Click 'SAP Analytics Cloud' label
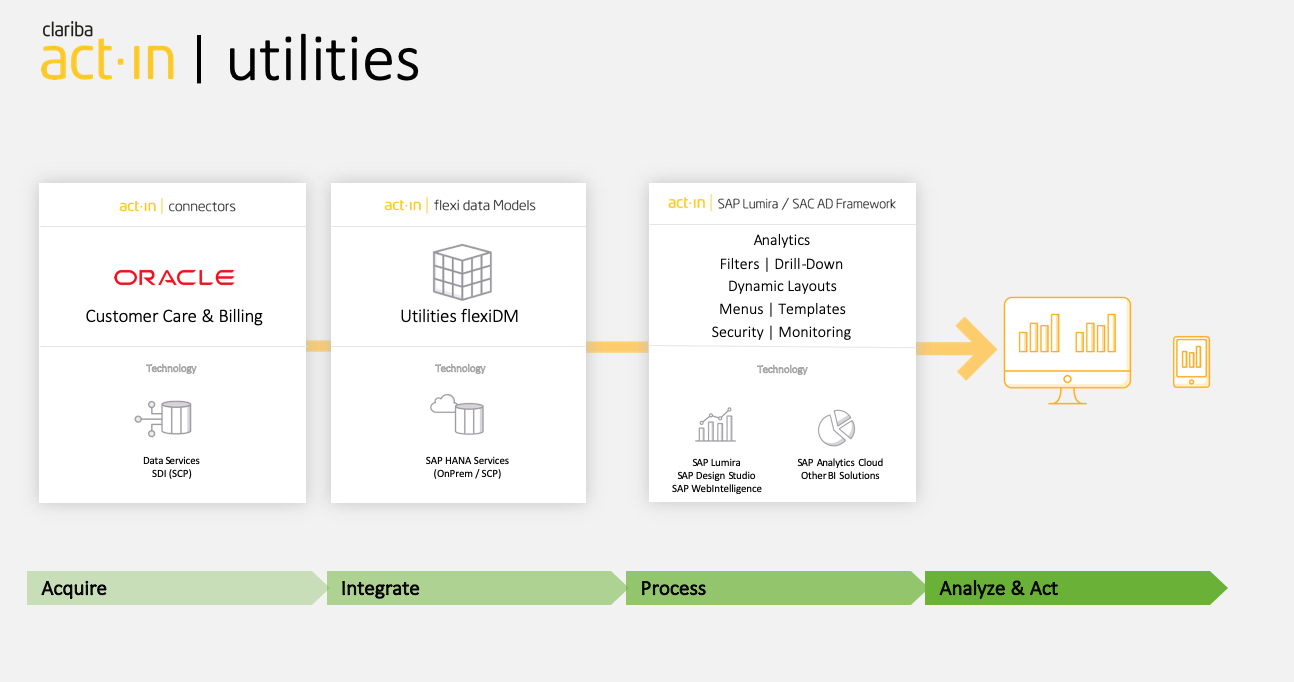This screenshot has height=682, width=1294. click(x=840, y=463)
